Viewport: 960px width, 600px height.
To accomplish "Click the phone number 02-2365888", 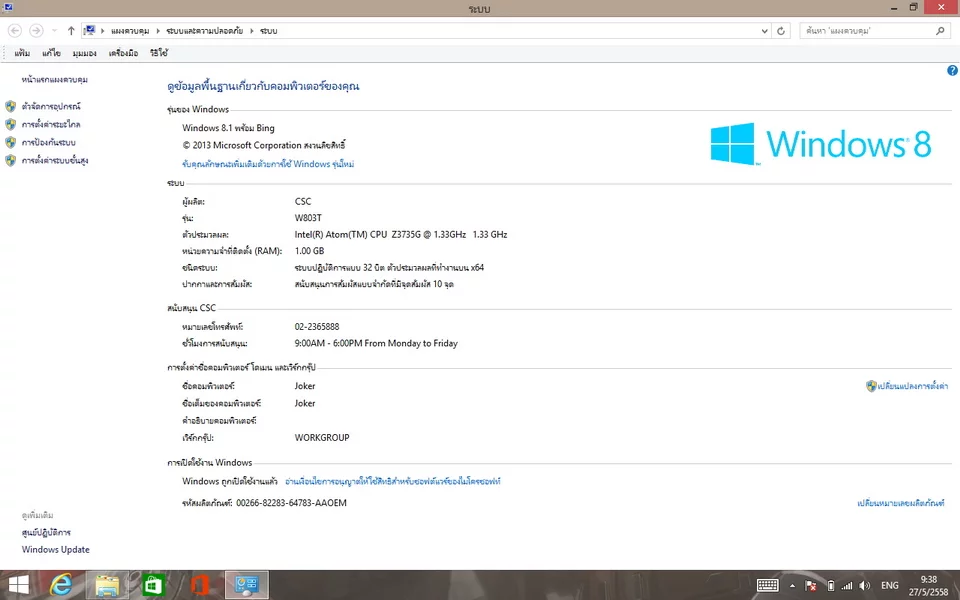I will coord(317,327).
